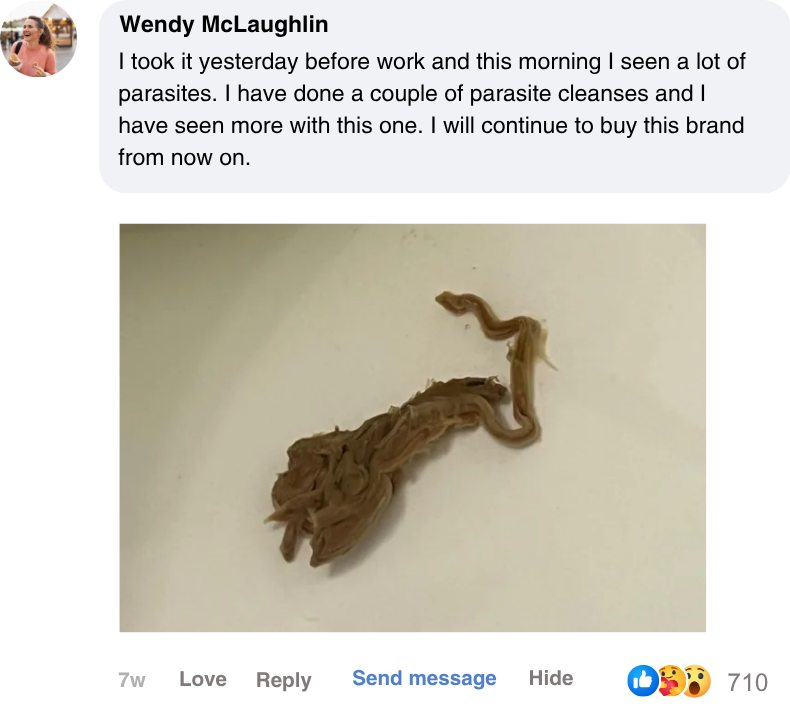Viewport: 790px width, 726px height.
Task: React with Love to the comment
Action: click(x=203, y=679)
